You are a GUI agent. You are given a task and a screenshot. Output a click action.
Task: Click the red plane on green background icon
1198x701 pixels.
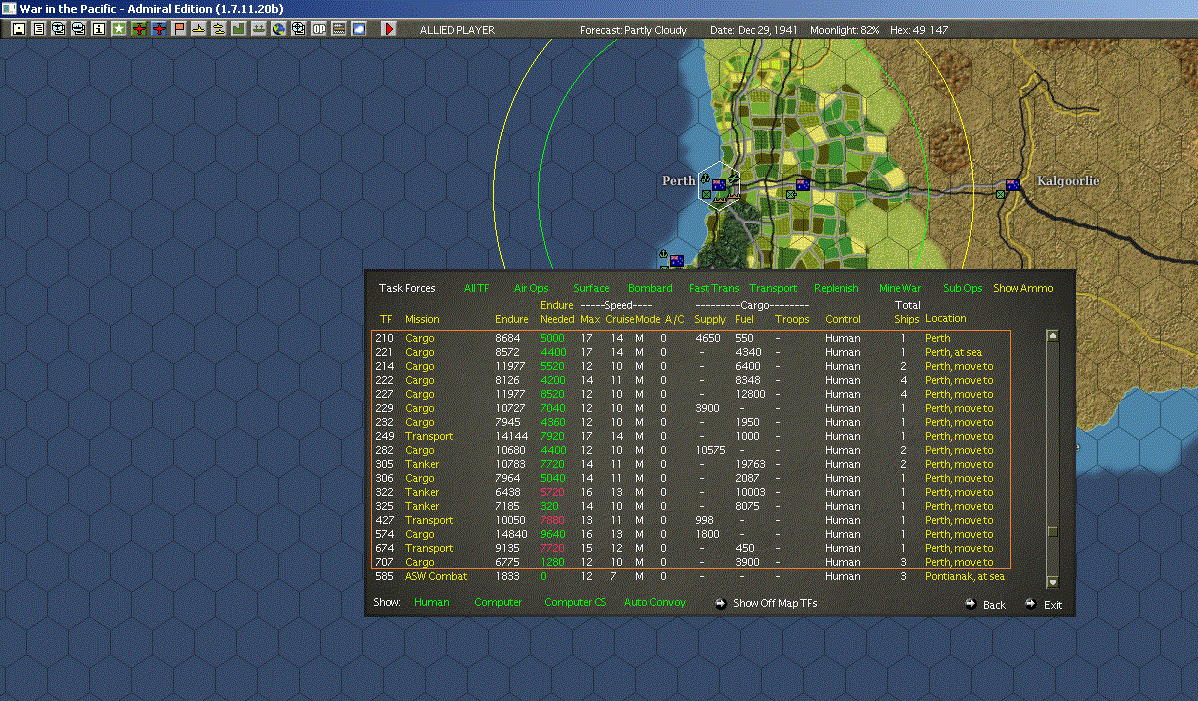tap(139, 29)
